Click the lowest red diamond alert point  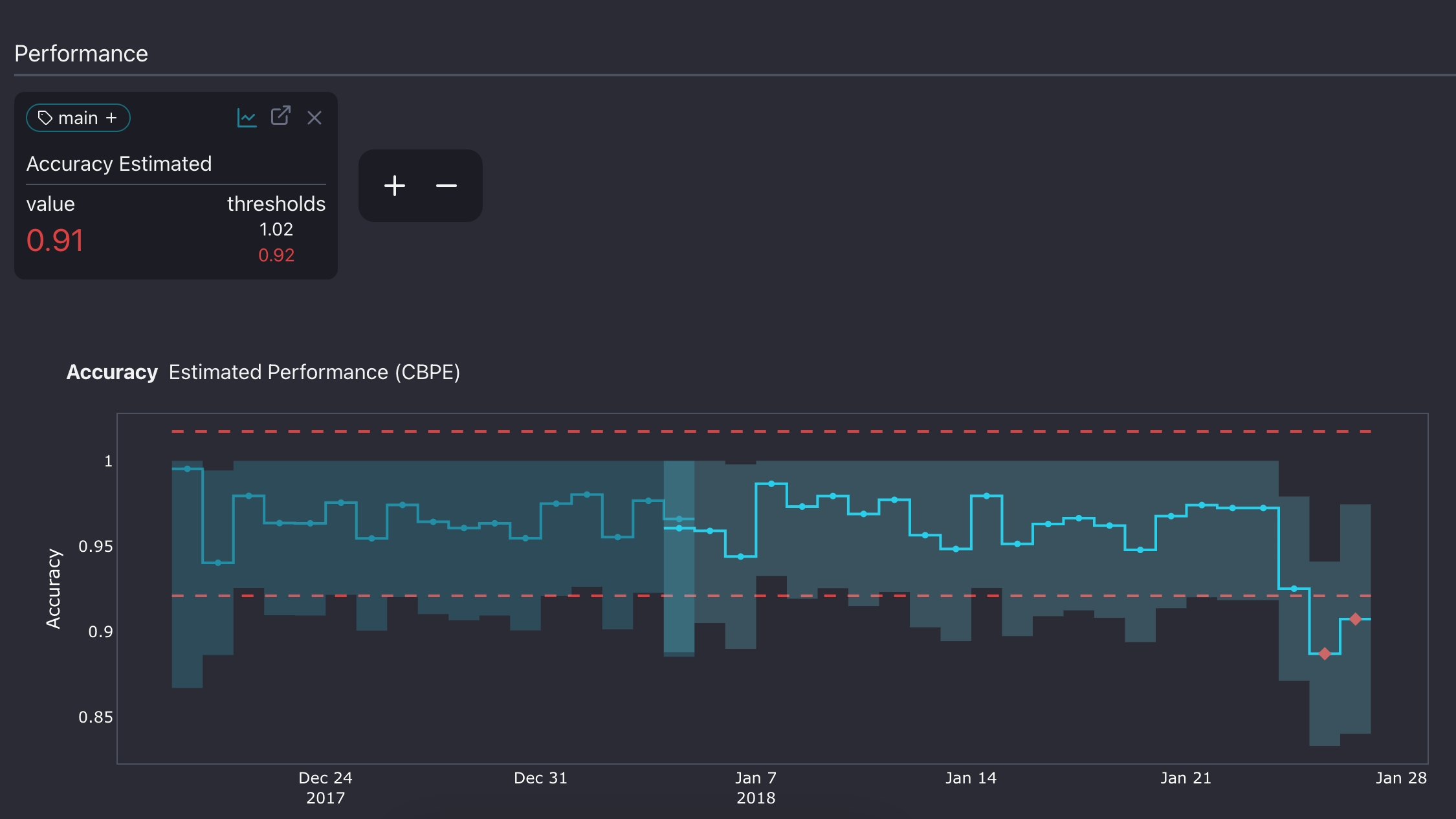[x=1325, y=653]
